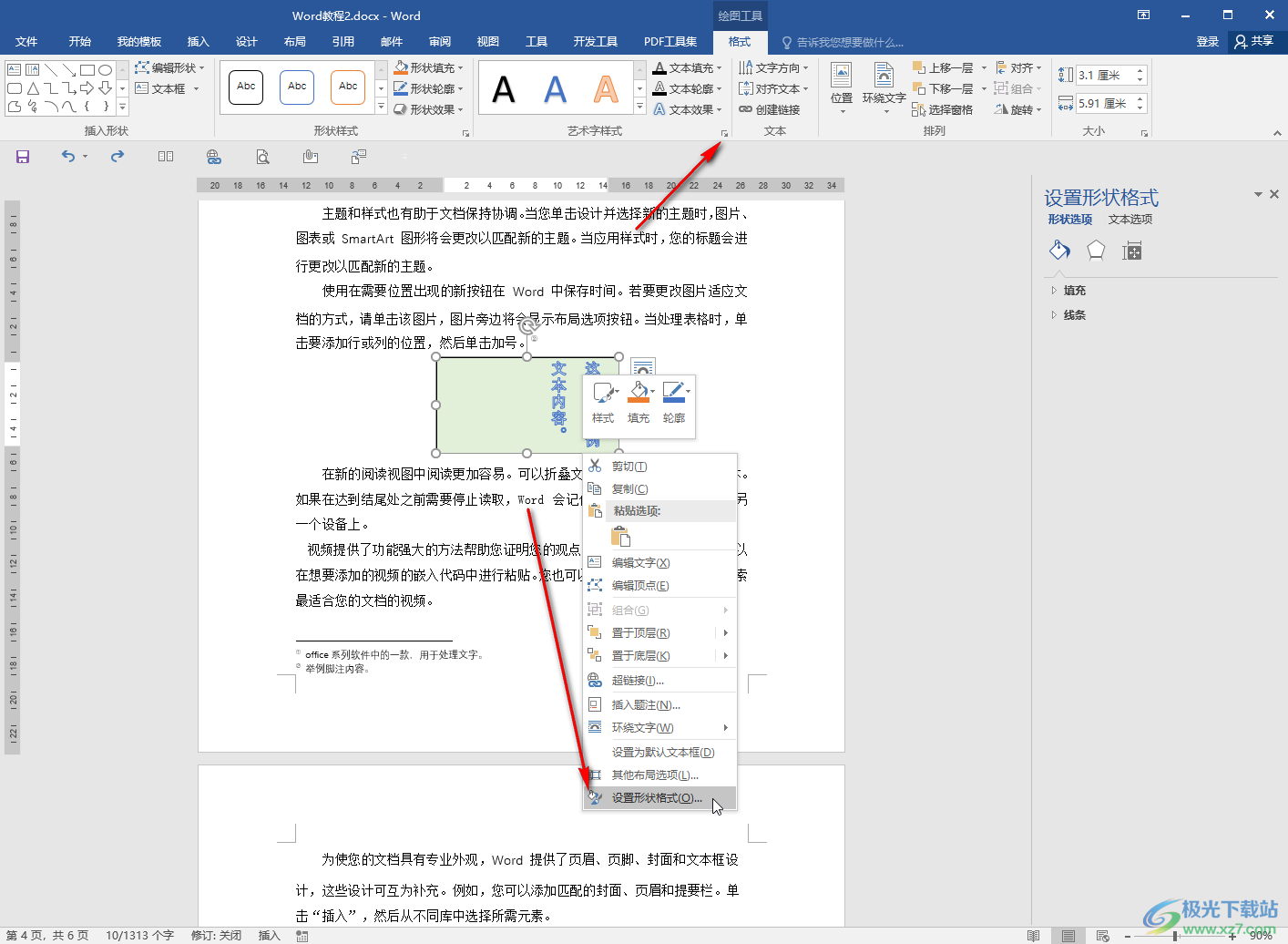Choose the blue A WordArt style

click(555, 89)
